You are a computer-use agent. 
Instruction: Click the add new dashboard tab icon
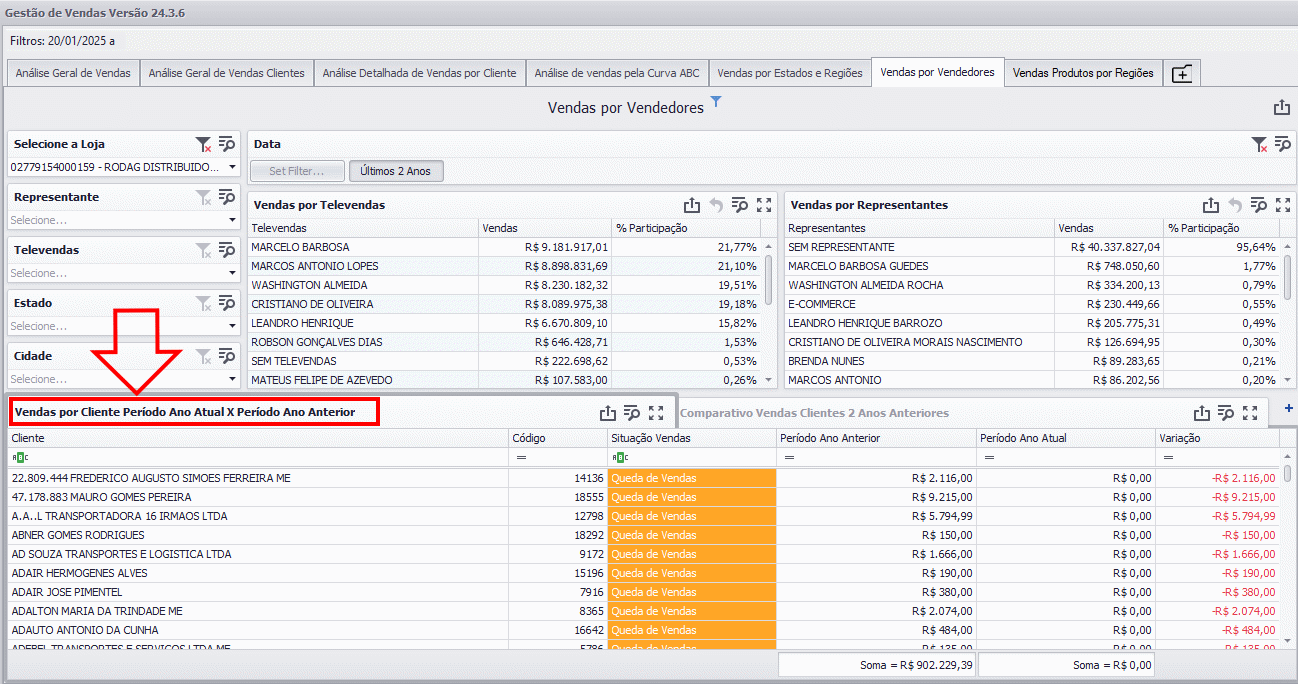click(1182, 73)
